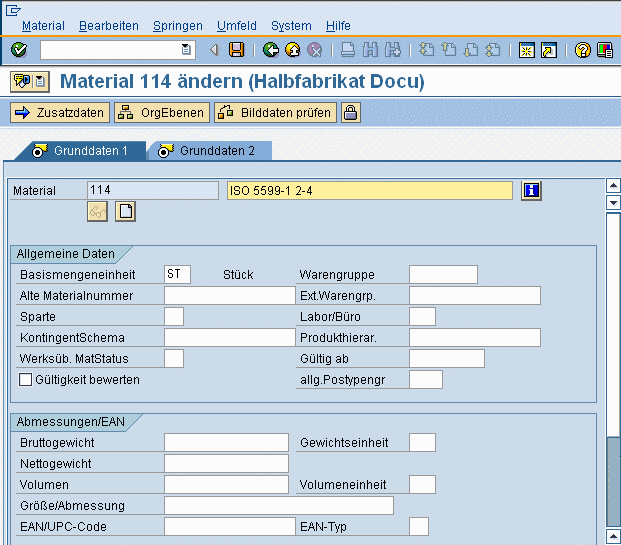
Task: Click the Zusatzdaten button
Action: click(x=59, y=113)
